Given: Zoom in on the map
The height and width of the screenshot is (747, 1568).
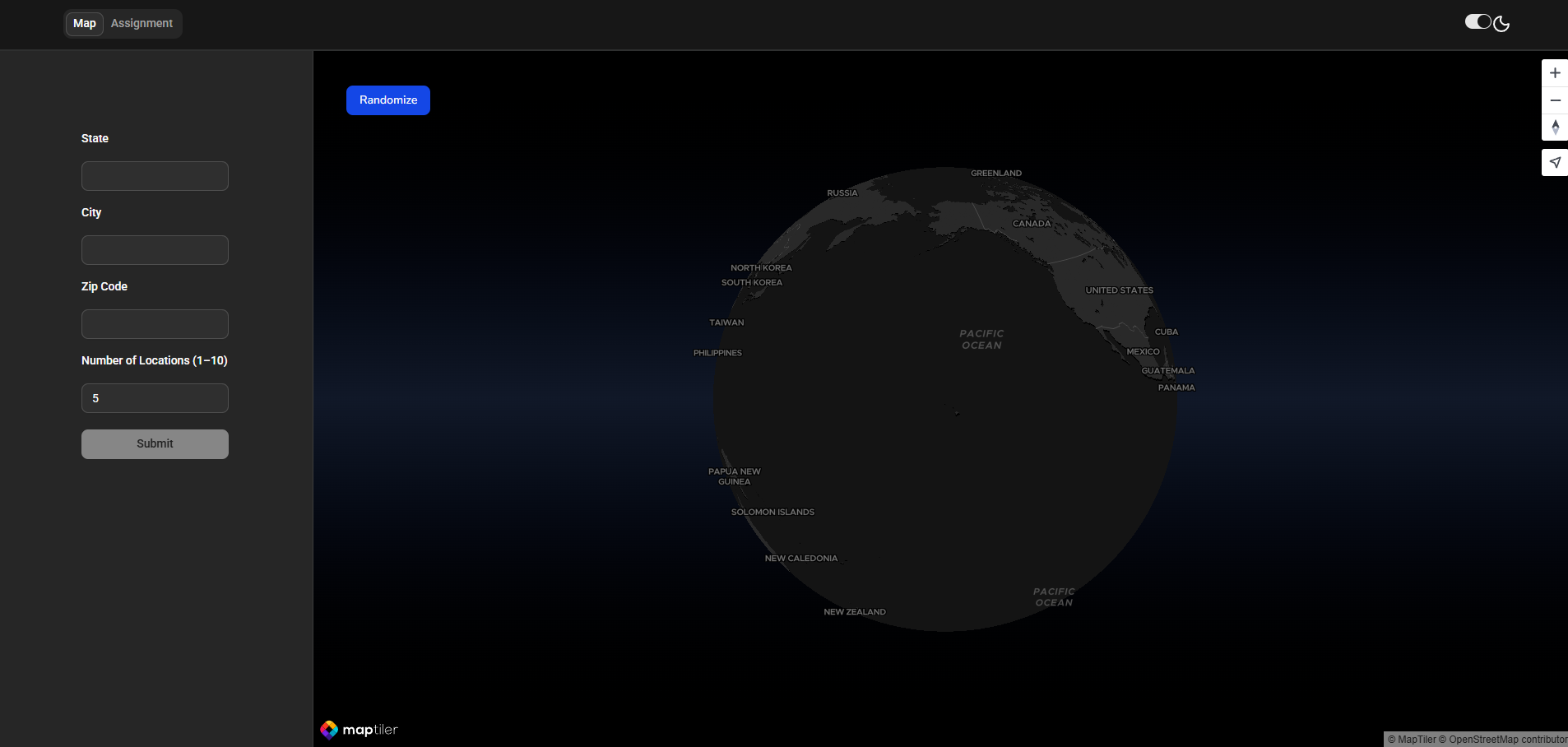Looking at the screenshot, I should 1554,73.
